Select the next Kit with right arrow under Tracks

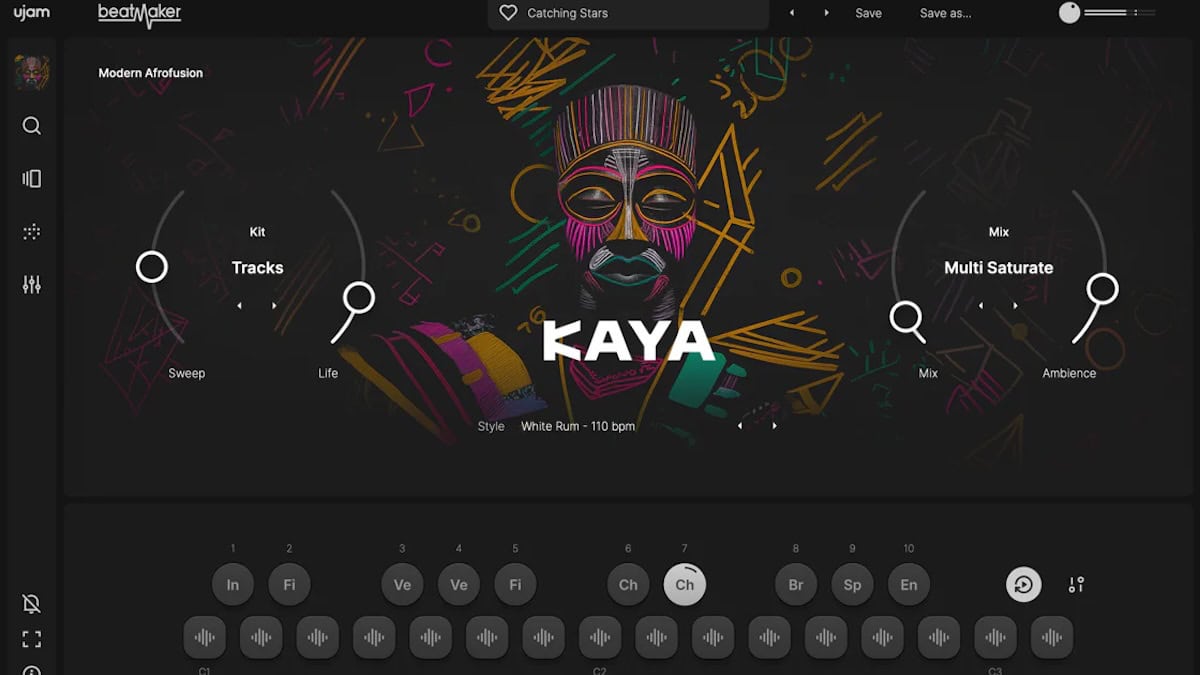coord(274,306)
